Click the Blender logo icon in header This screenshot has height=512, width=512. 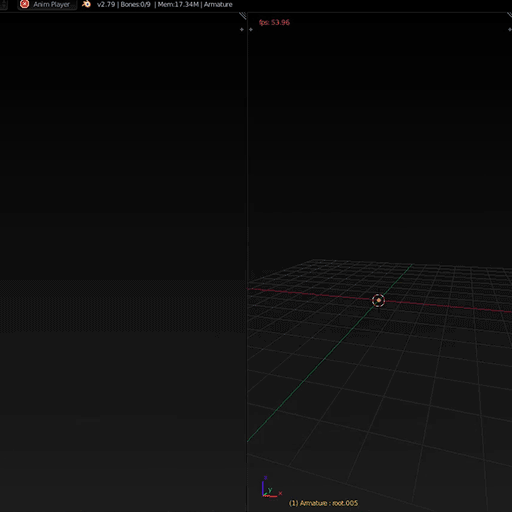86,4
